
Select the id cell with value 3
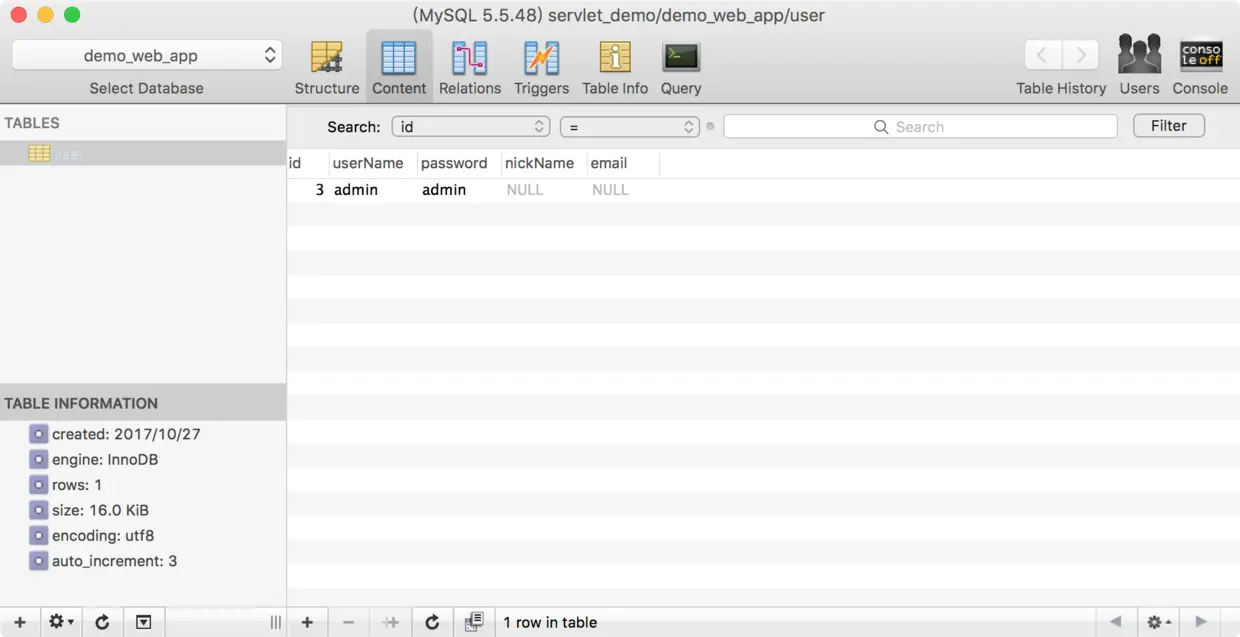pyautogui.click(x=308, y=190)
